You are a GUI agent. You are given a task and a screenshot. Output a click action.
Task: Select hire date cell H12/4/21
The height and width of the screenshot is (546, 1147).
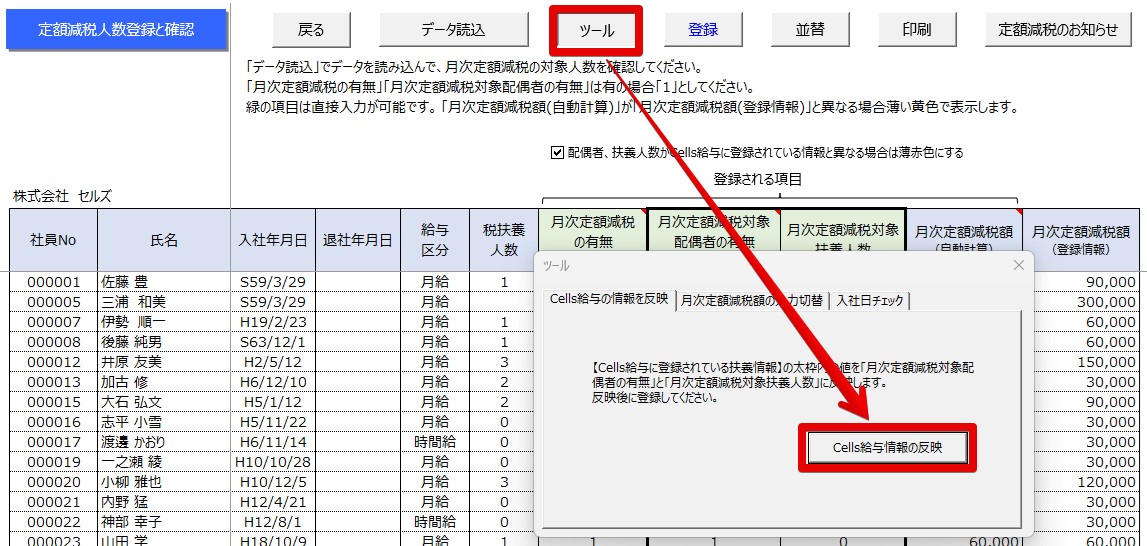[273, 503]
